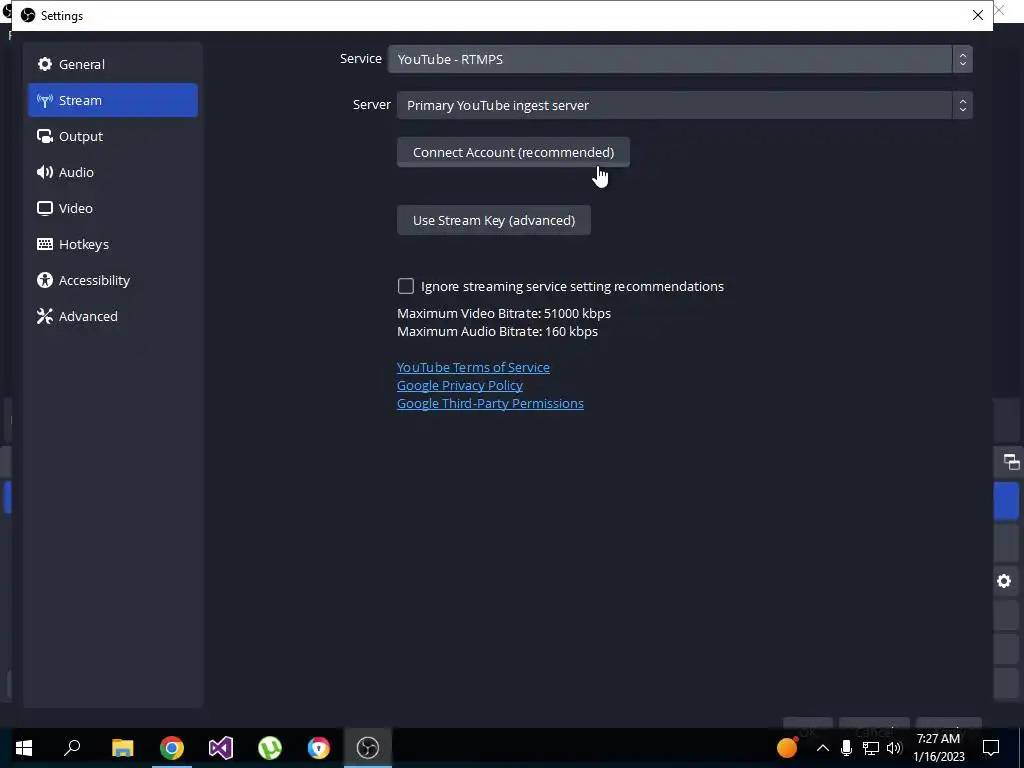The width and height of the screenshot is (1024, 768).
Task: Open volume control tray icon
Action: 895,748
